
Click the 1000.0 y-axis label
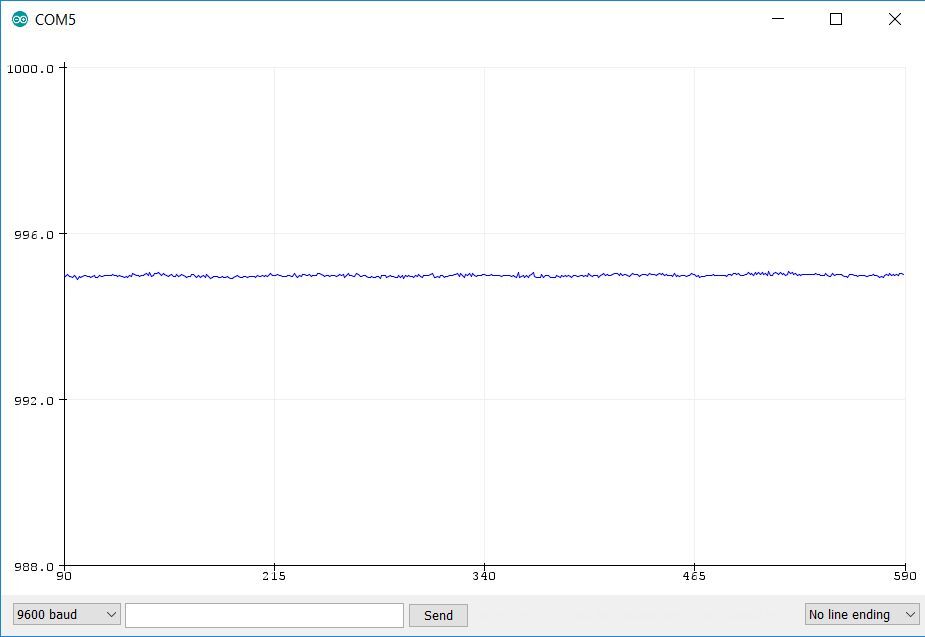30,69
